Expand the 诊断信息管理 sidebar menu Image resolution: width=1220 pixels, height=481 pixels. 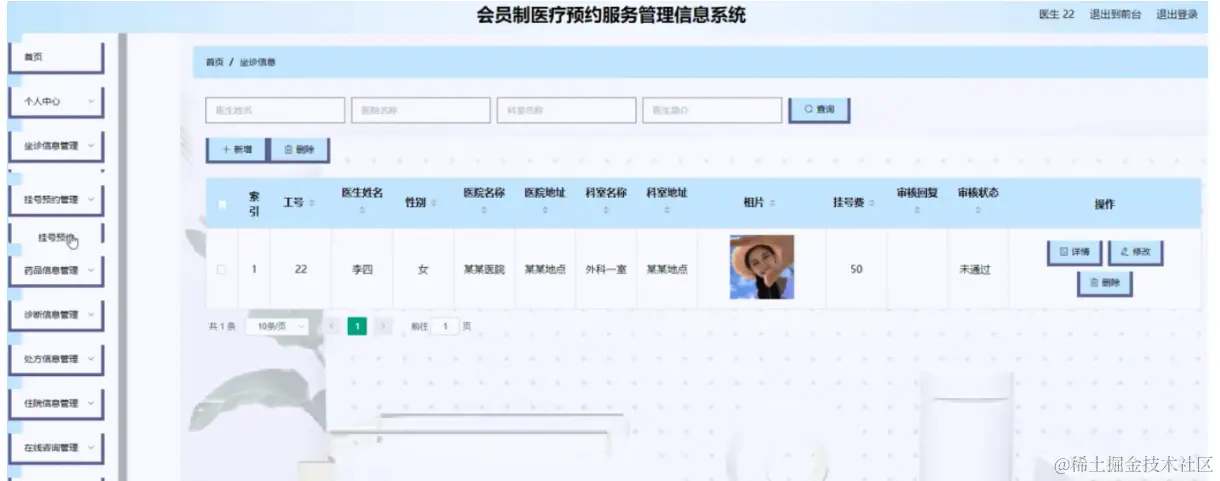pyautogui.click(x=56, y=314)
